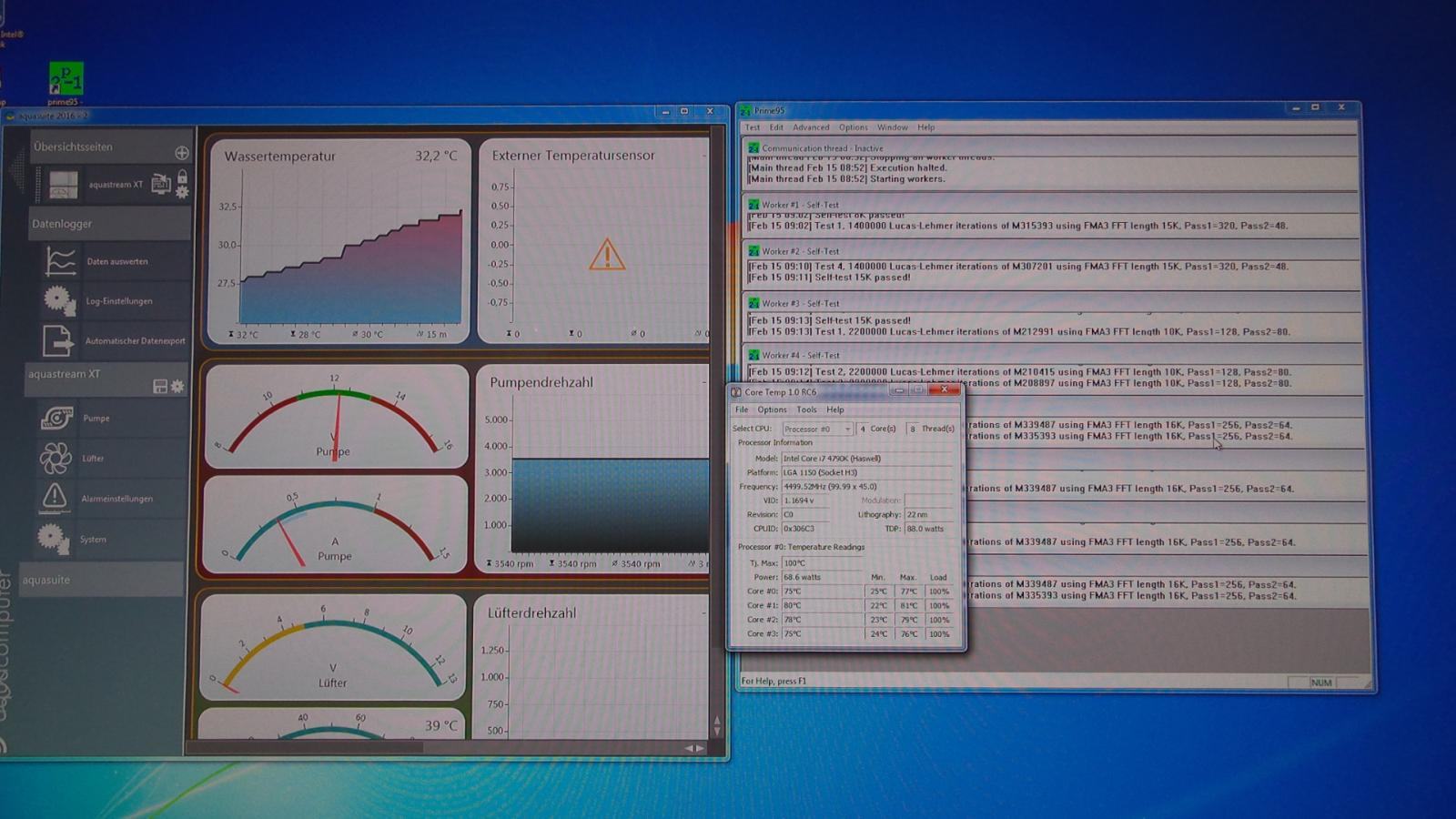The height and width of the screenshot is (819, 1456).
Task: Open the Edit menu in Prime95
Action: tap(776, 127)
